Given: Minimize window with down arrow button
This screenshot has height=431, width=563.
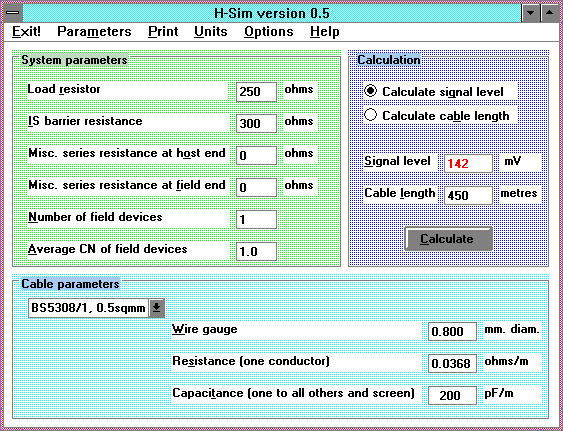Looking at the screenshot, I should pos(531,13).
